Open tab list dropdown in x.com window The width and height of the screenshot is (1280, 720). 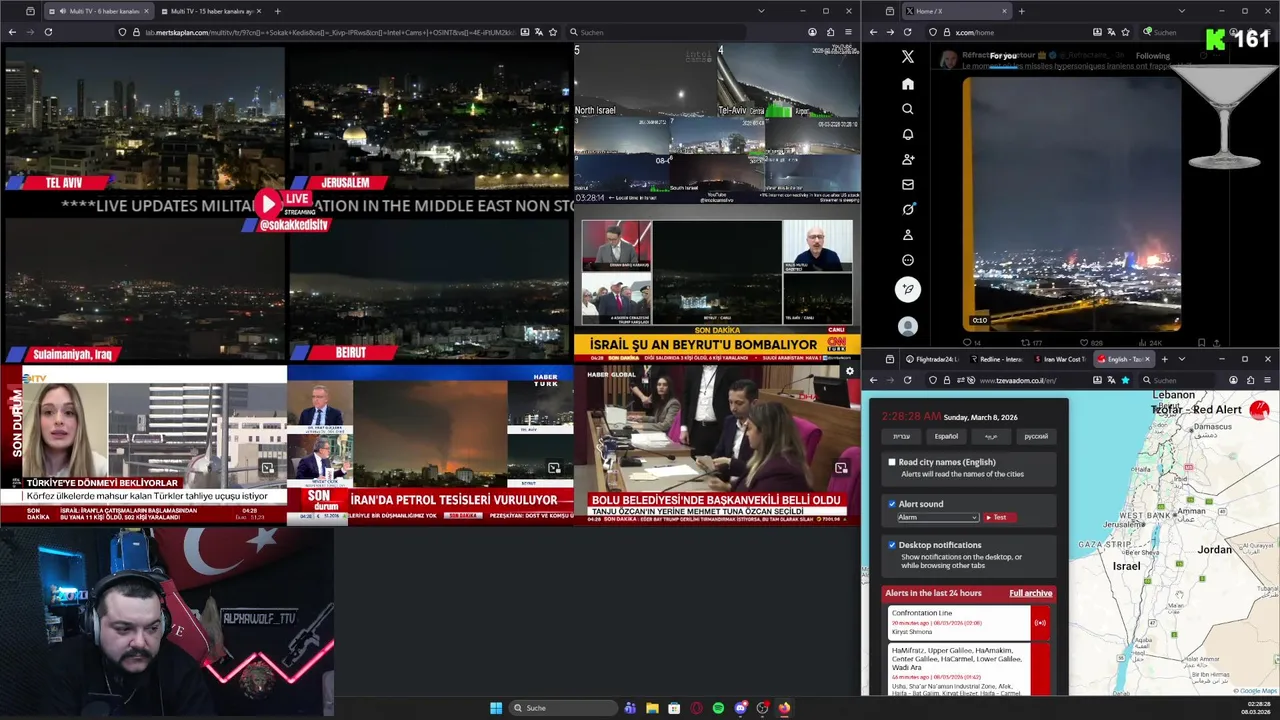click(x=1181, y=11)
